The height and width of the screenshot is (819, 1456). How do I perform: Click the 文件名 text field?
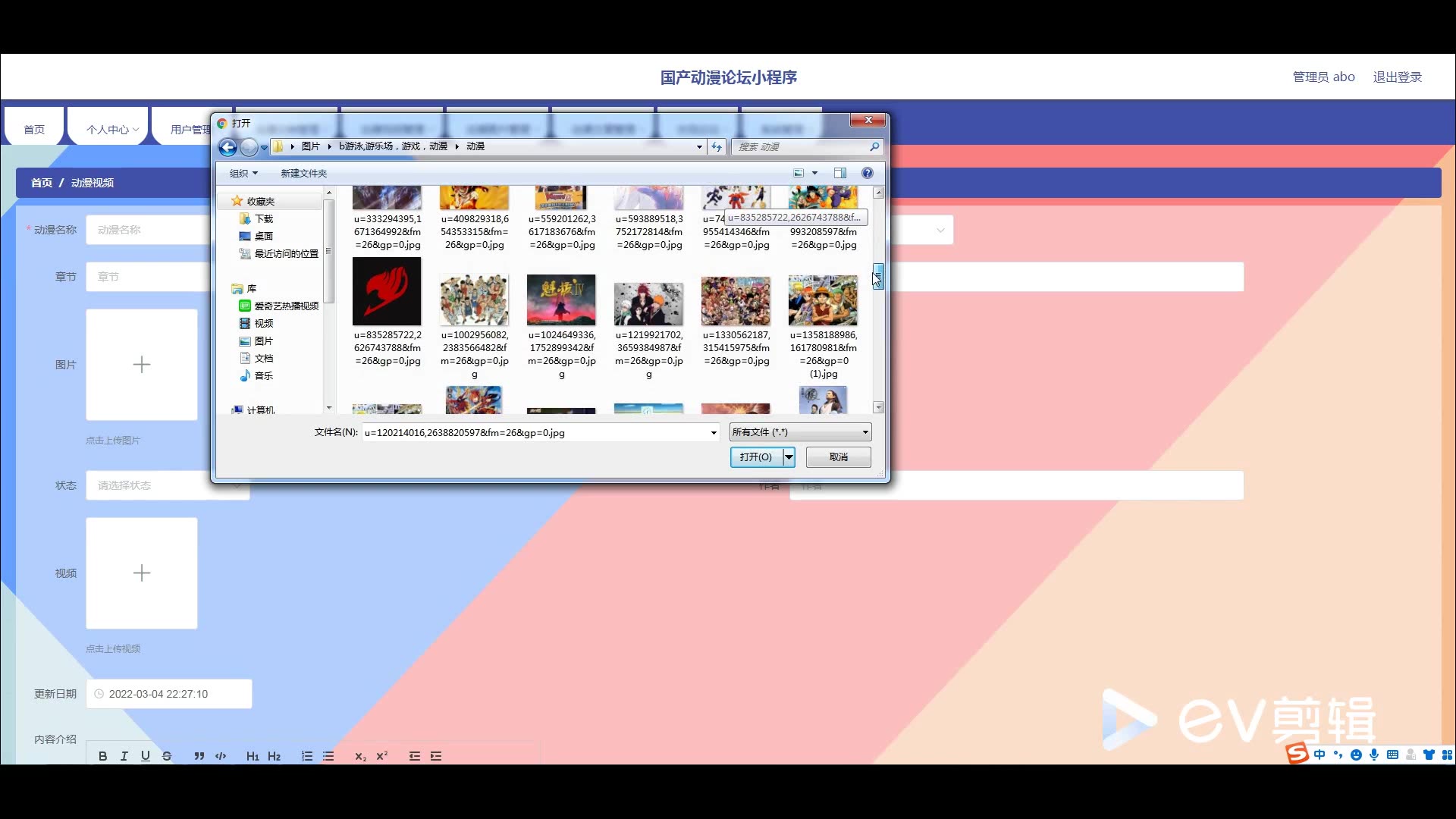(535, 433)
